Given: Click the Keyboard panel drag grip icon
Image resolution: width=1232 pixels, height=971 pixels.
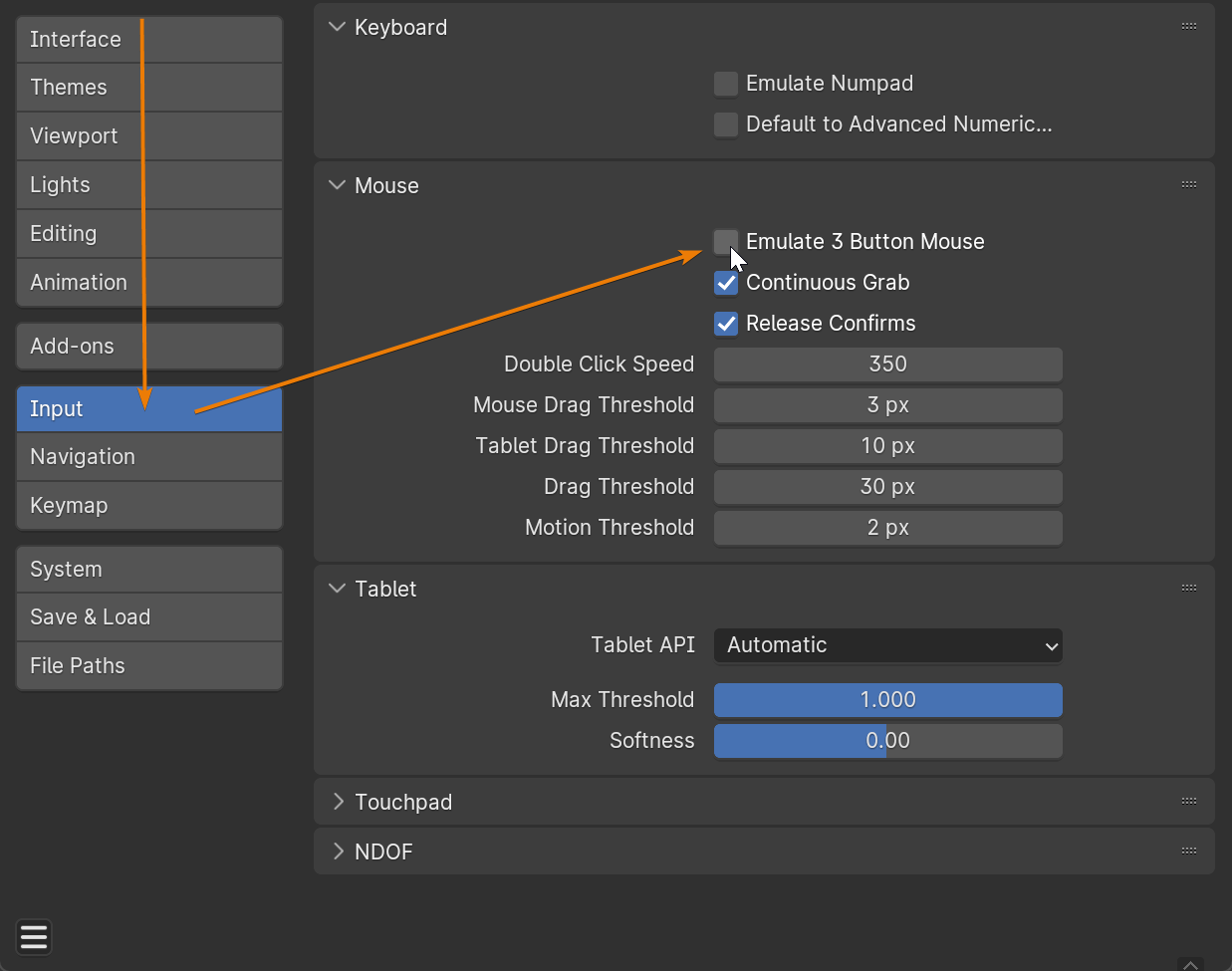Looking at the screenshot, I should 1188,27.
